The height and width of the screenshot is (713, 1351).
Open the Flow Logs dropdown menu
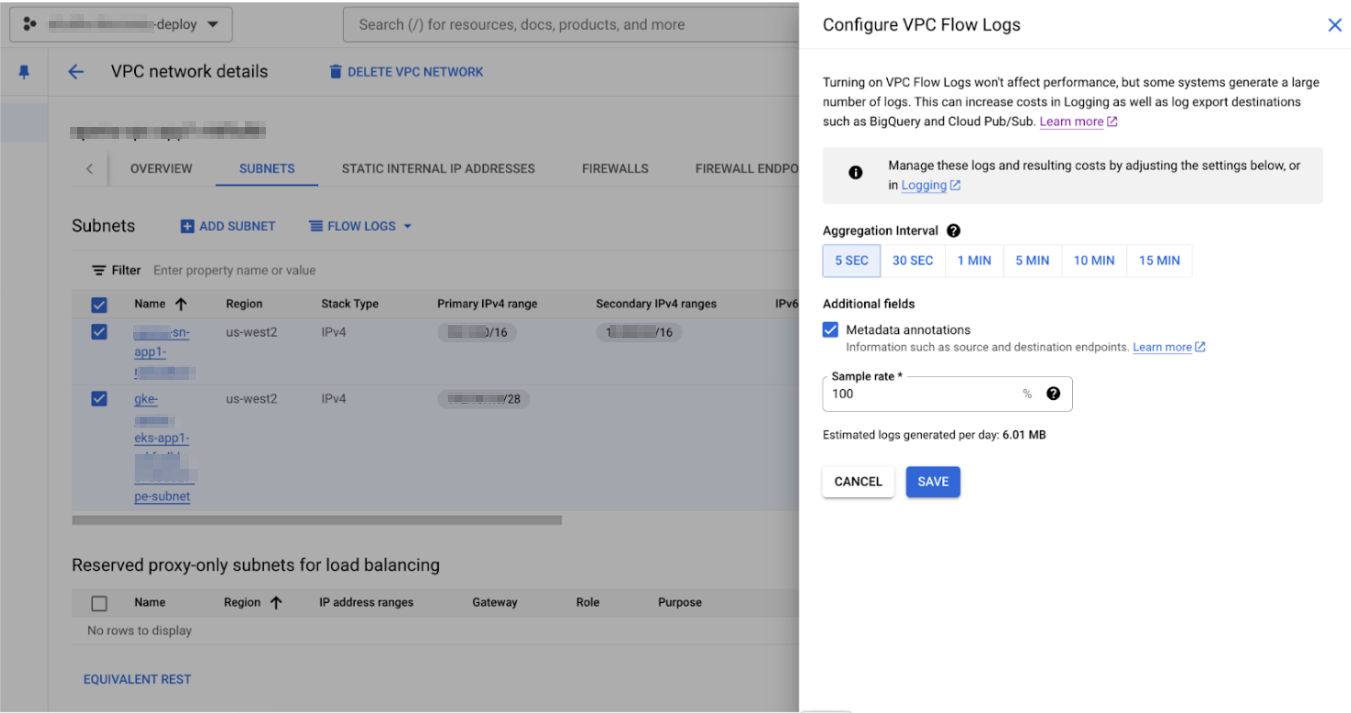(360, 226)
